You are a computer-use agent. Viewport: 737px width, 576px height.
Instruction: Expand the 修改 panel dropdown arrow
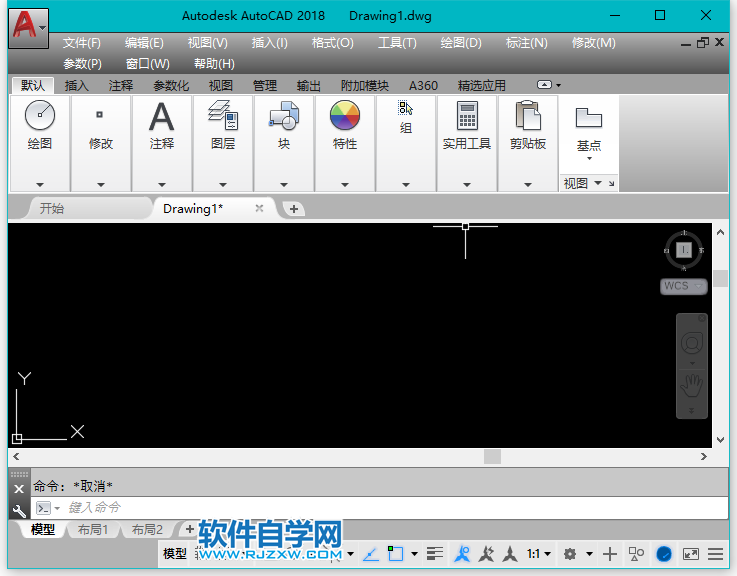(101, 185)
